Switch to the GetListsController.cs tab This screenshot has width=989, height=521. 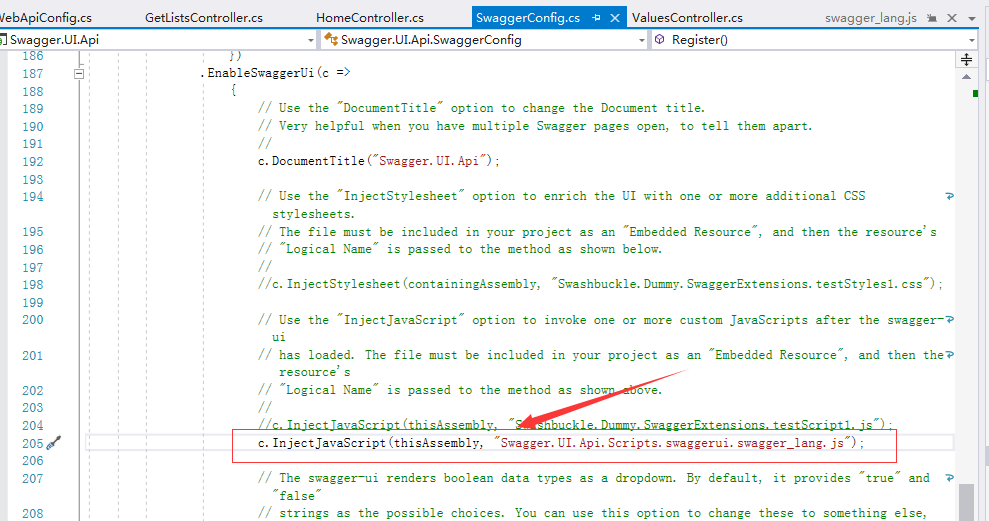pyautogui.click(x=204, y=18)
